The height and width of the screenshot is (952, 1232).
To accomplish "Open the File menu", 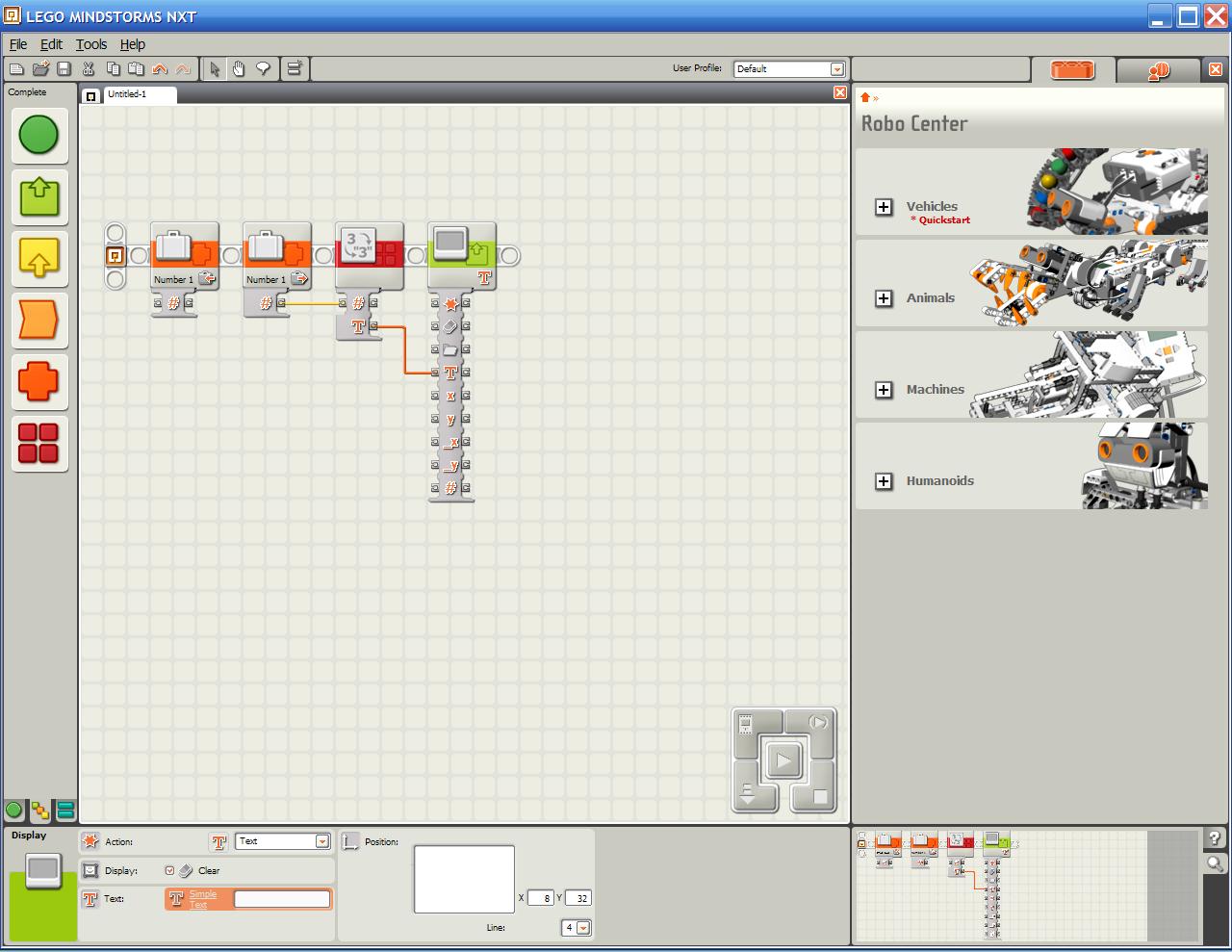I will click(x=18, y=44).
